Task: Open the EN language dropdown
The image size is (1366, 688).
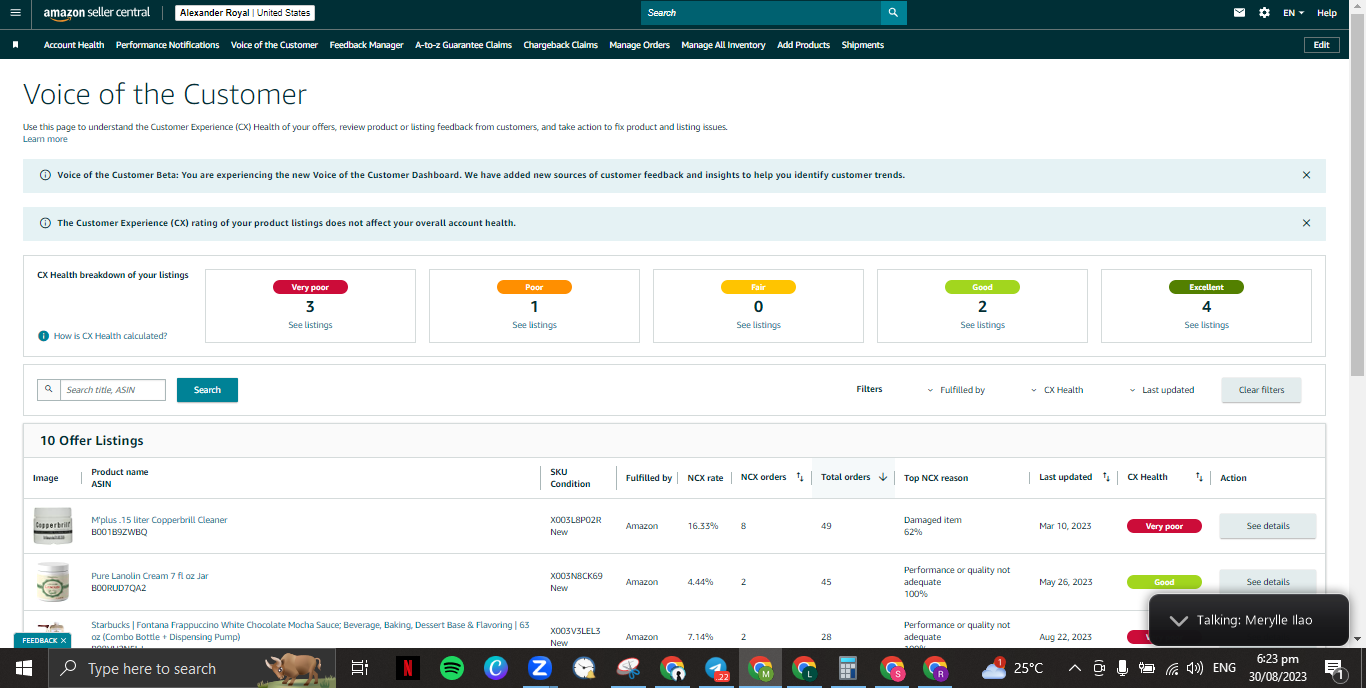Action: [1294, 13]
